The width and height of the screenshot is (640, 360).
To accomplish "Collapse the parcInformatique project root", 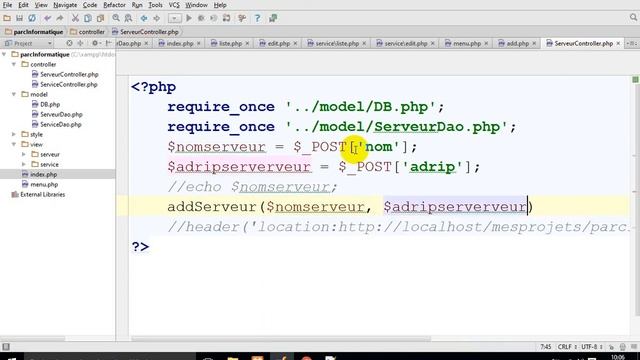I will pos(4,54).
